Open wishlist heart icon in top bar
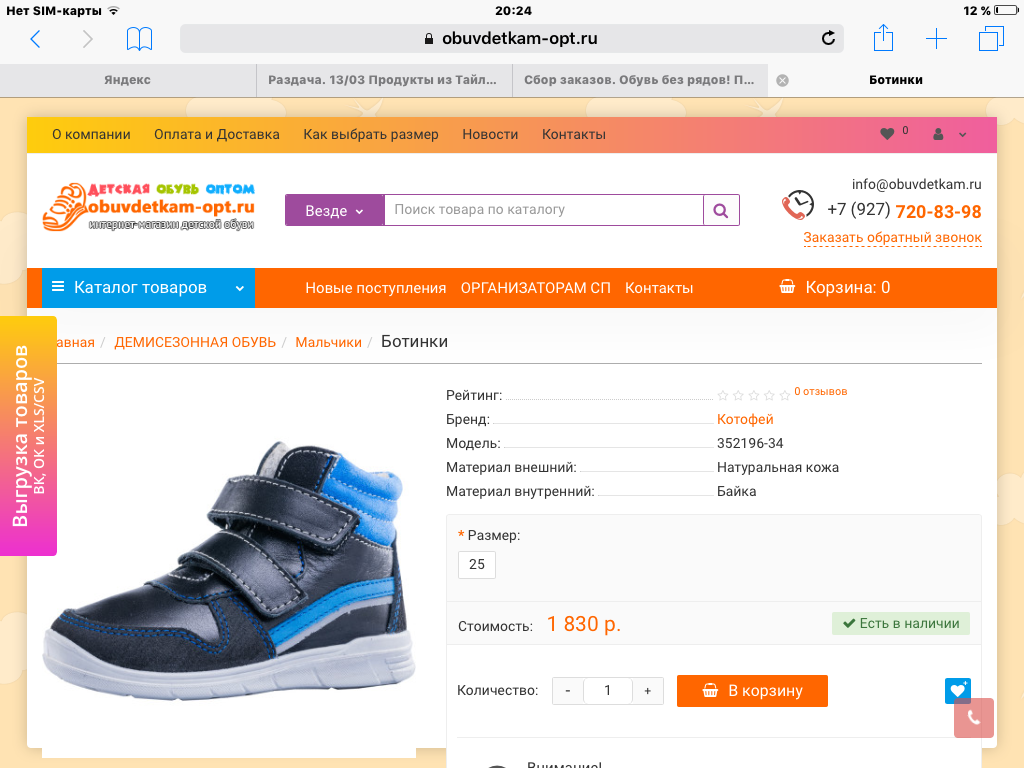The height and width of the screenshot is (768, 1024). (887, 134)
